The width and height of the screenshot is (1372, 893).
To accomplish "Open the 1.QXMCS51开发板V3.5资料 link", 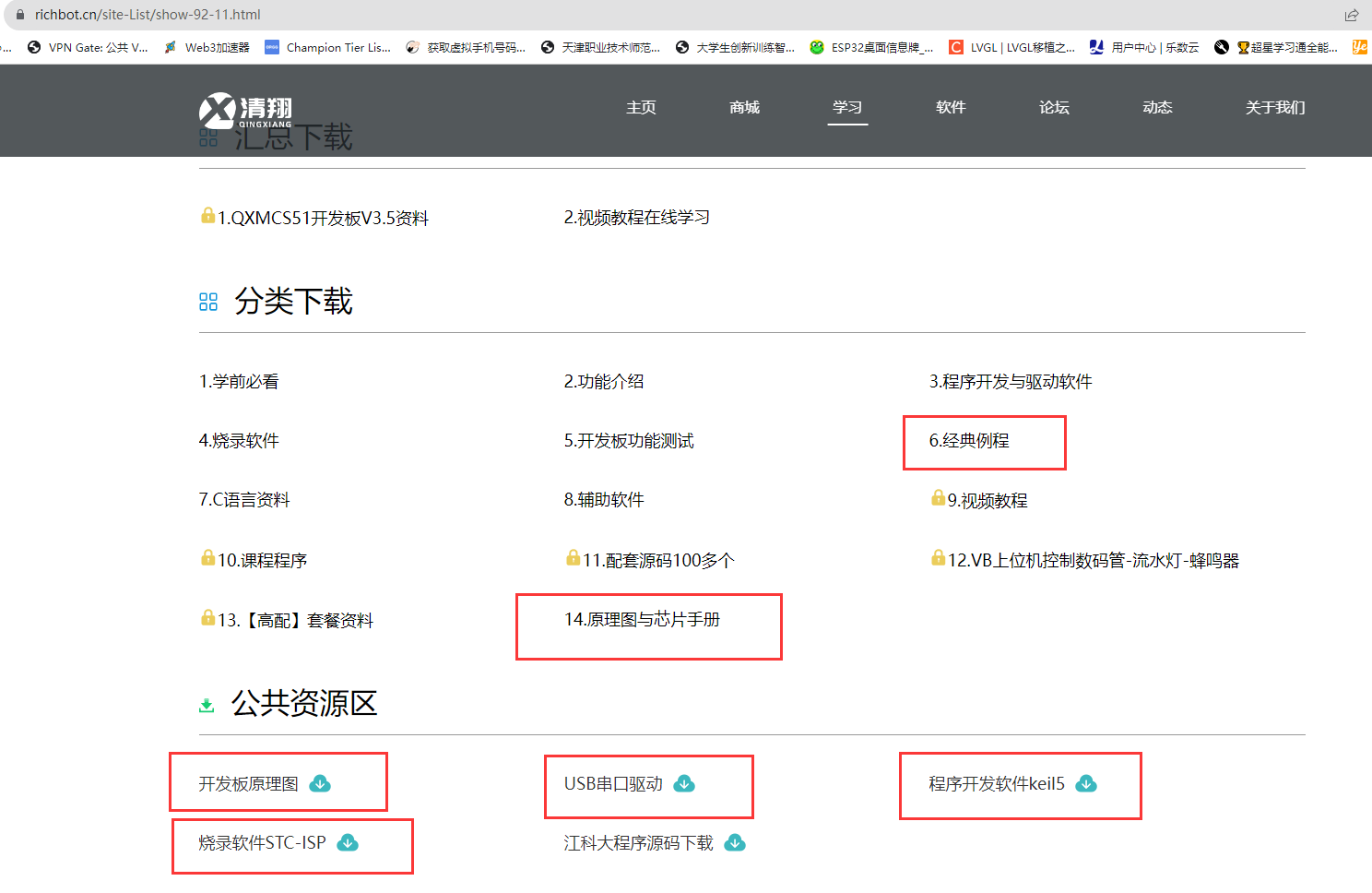I will (x=323, y=218).
